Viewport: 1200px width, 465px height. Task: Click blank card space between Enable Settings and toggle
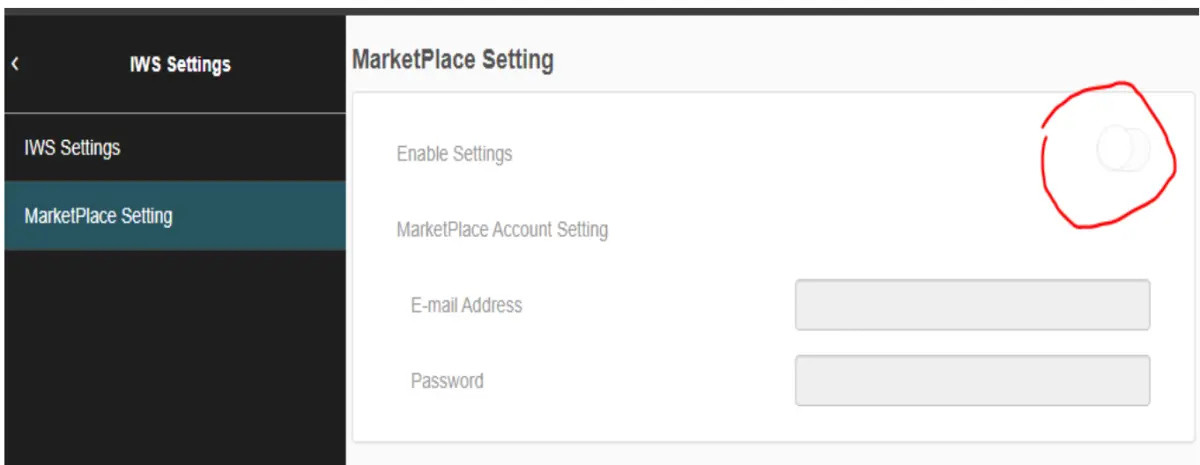780,154
